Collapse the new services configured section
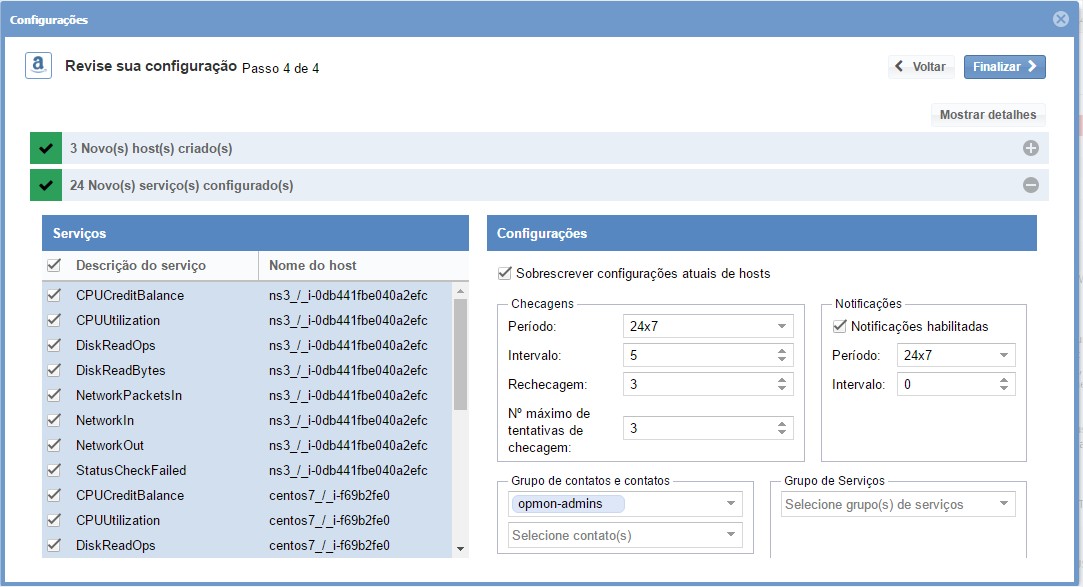The height and width of the screenshot is (587, 1083). [1030, 185]
